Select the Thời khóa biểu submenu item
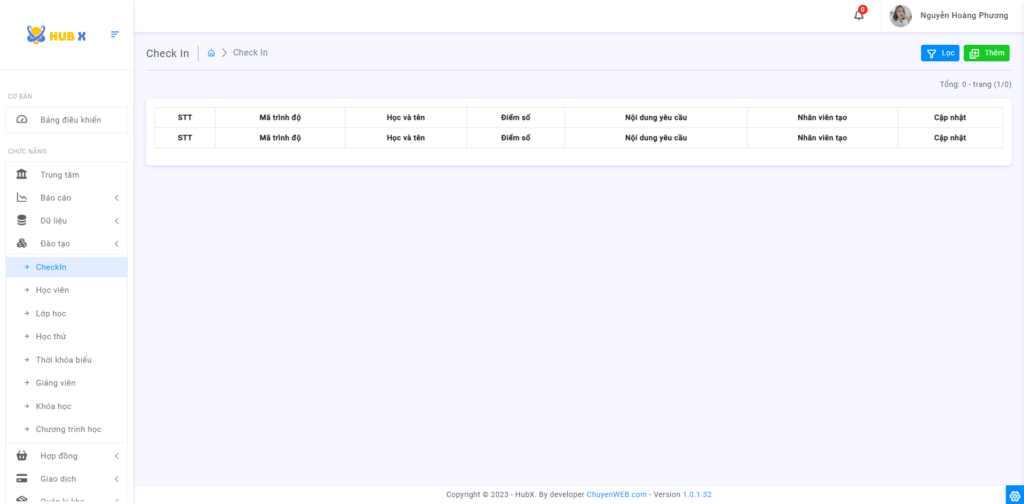The height and width of the screenshot is (504, 1024). click(67, 360)
